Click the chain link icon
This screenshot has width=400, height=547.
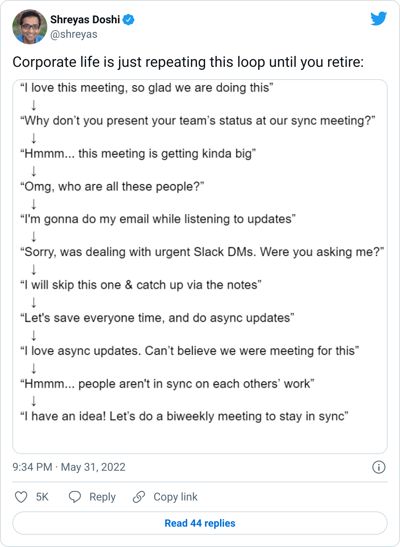139,497
